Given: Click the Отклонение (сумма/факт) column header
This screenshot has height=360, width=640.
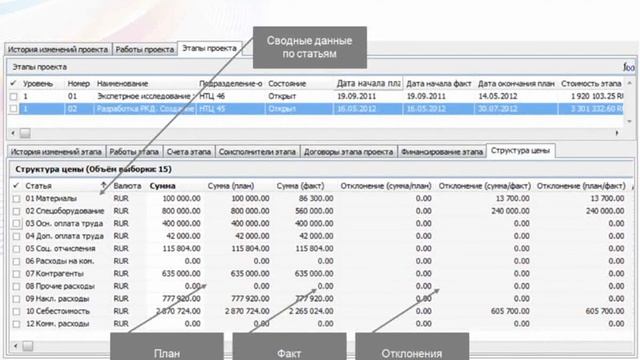Looking at the screenshot, I should pyautogui.click(x=484, y=186).
